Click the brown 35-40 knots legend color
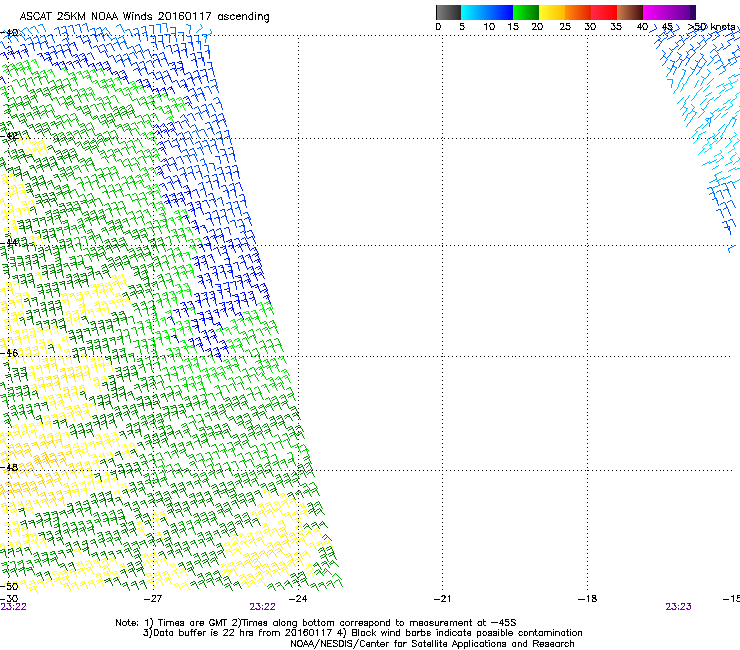 pyautogui.click(x=630, y=12)
